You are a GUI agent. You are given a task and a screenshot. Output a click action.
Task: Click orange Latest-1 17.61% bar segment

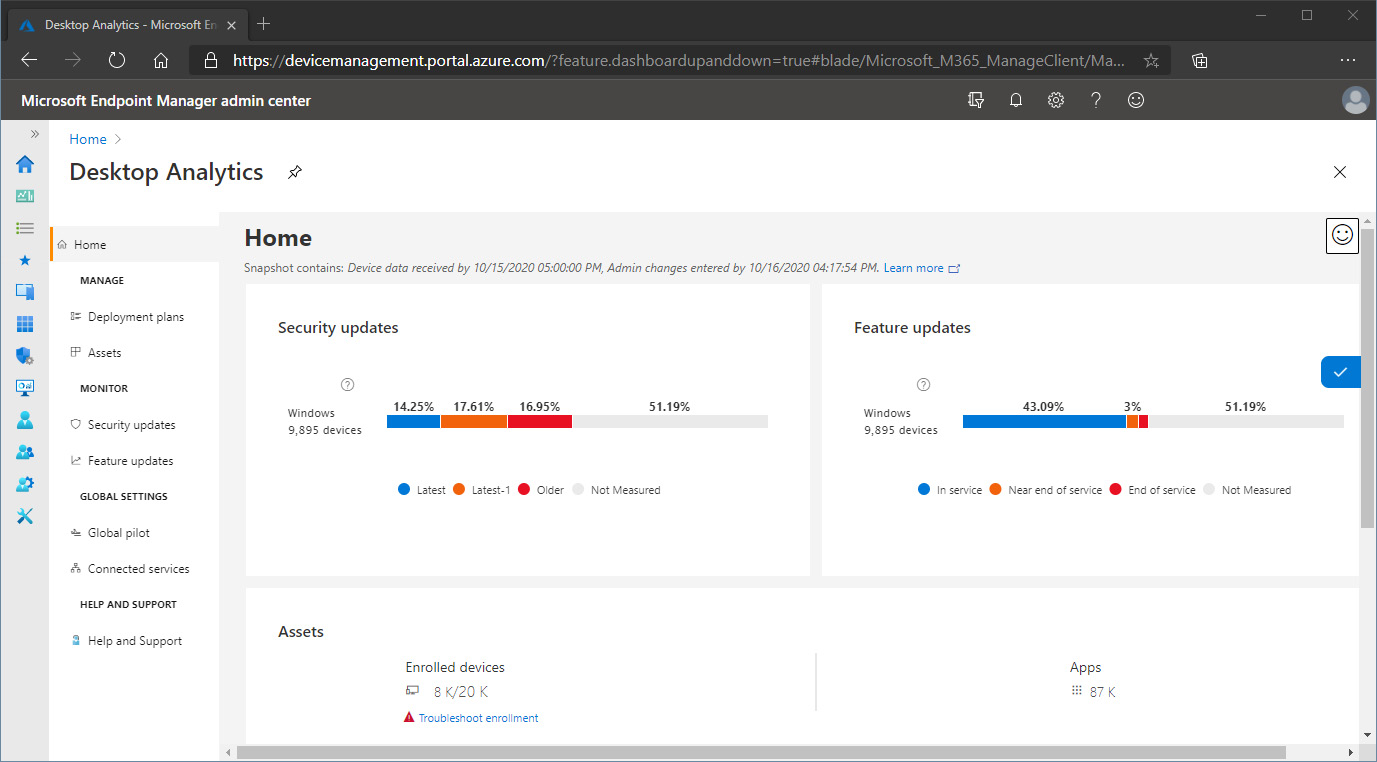coord(474,421)
